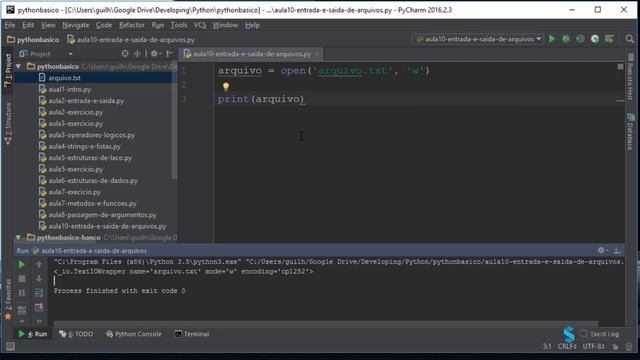Open the Window menu
This screenshot has width=640, height=360.
coord(225,25)
